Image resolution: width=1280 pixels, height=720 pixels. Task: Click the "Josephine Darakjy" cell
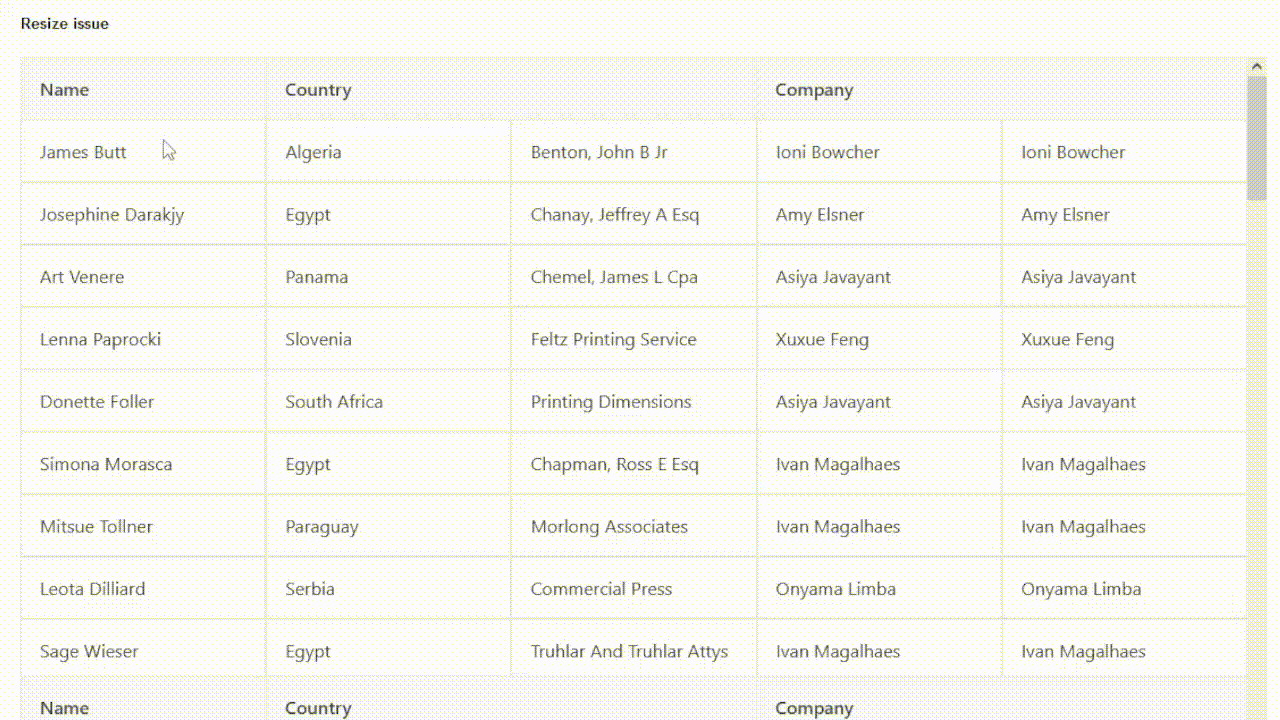pos(112,214)
